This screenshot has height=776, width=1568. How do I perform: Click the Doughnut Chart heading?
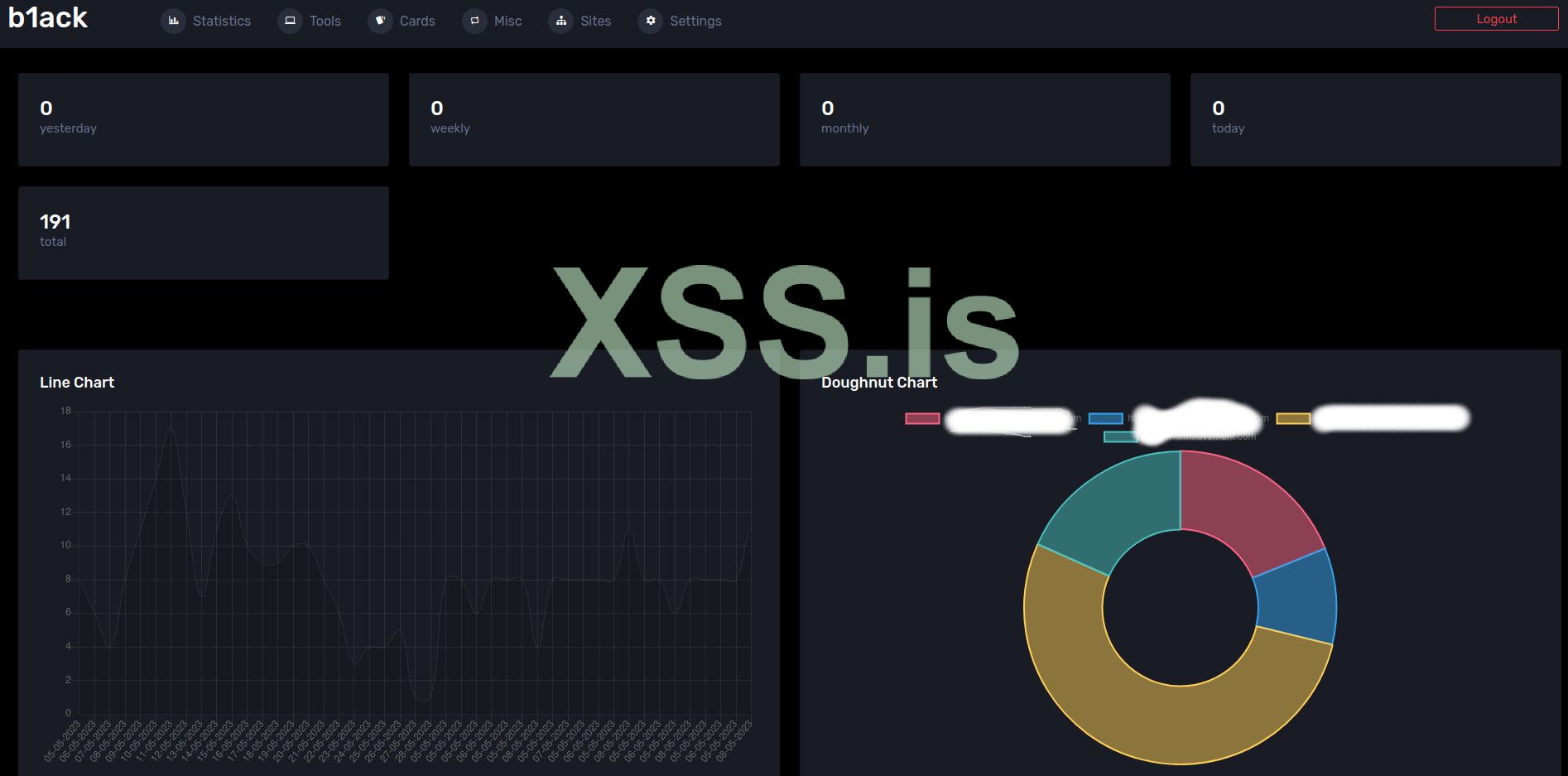pos(879,383)
